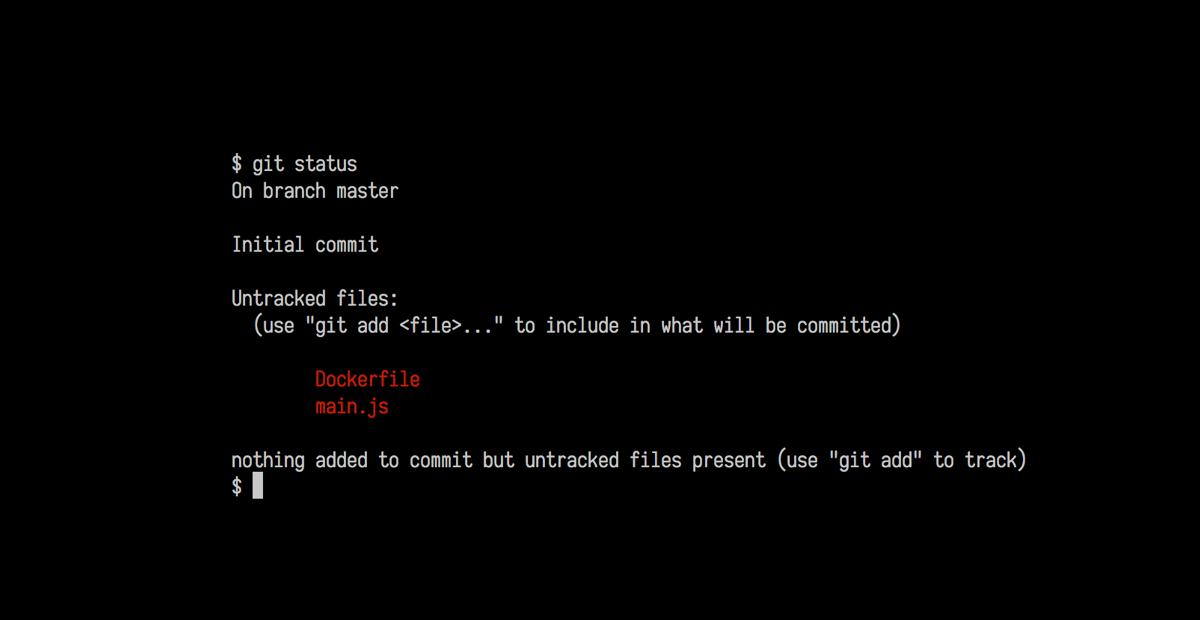
Task: Click the "(use" text under Untracked files
Action: [x=274, y=326]
